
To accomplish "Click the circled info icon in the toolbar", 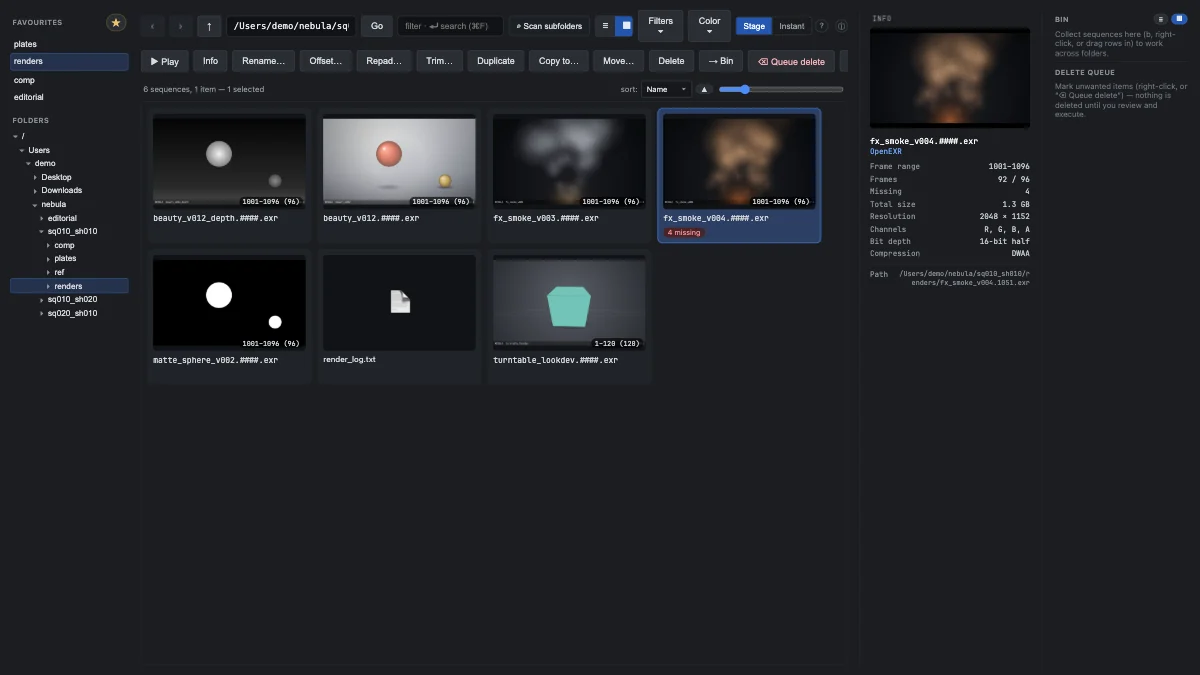I will (841, 26).
